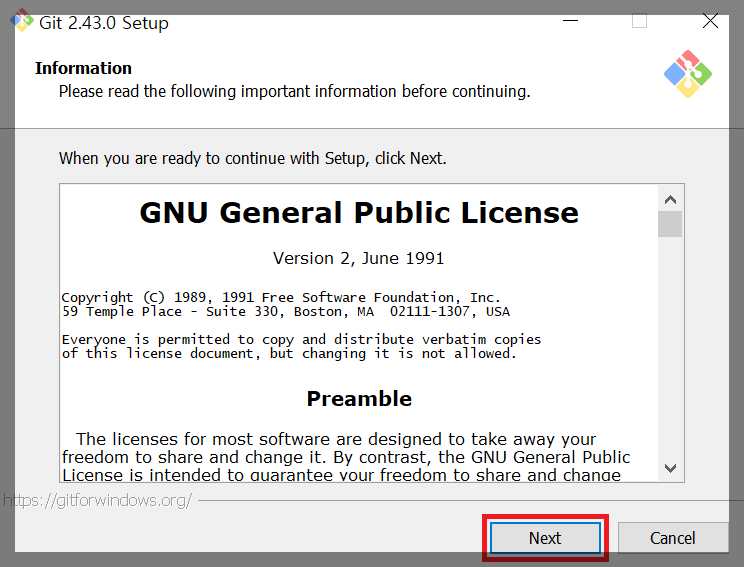Click the "of this license document" line

point(289,353)
